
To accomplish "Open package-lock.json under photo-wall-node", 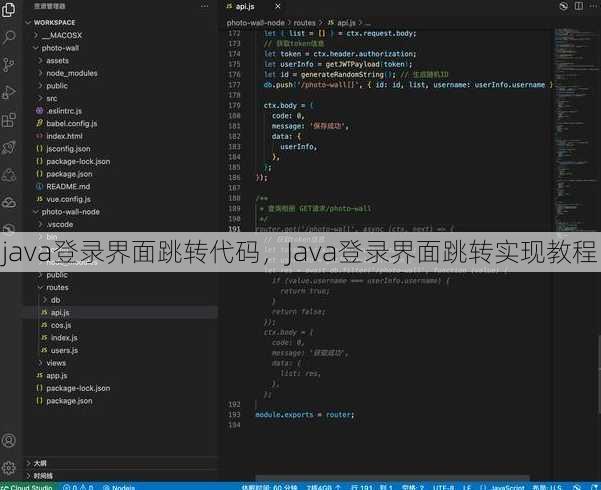I will [78, 388].
